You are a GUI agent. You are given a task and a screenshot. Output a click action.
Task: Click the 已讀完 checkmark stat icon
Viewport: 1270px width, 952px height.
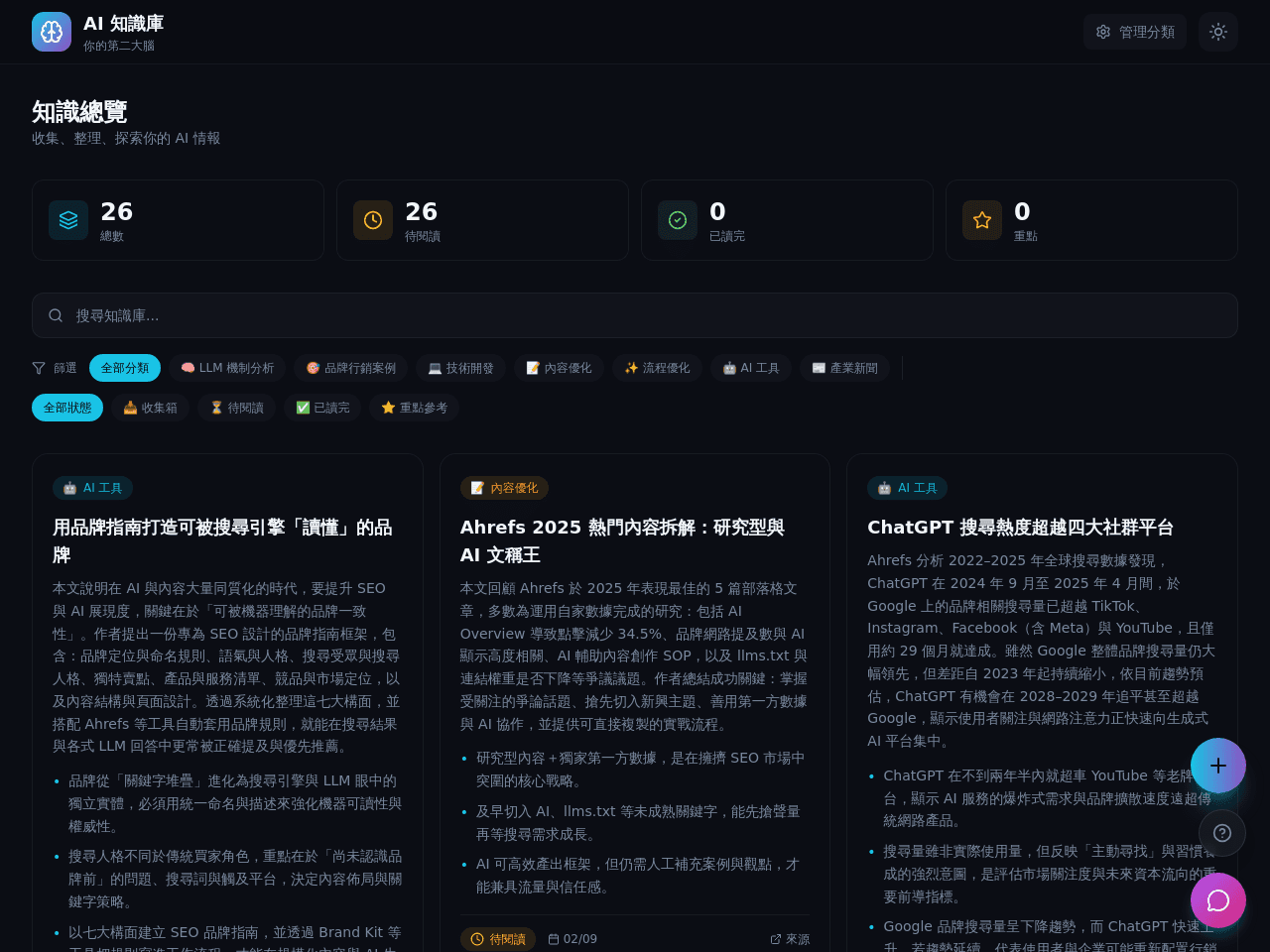pos(678,220)
